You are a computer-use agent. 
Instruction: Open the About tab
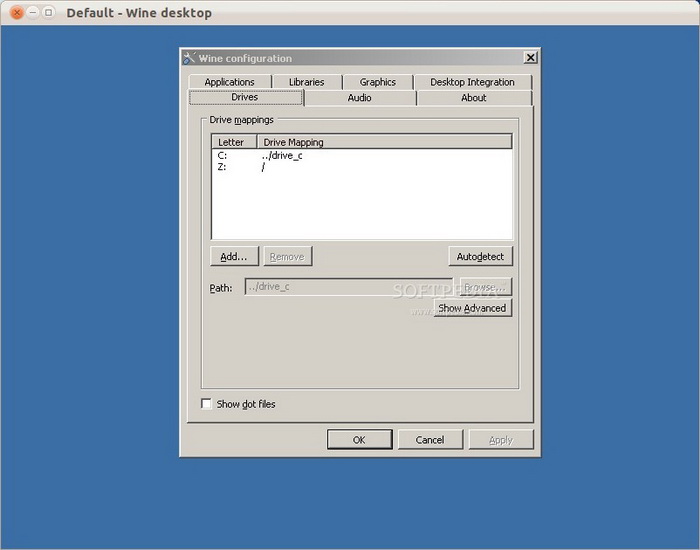tap(474, 98)
